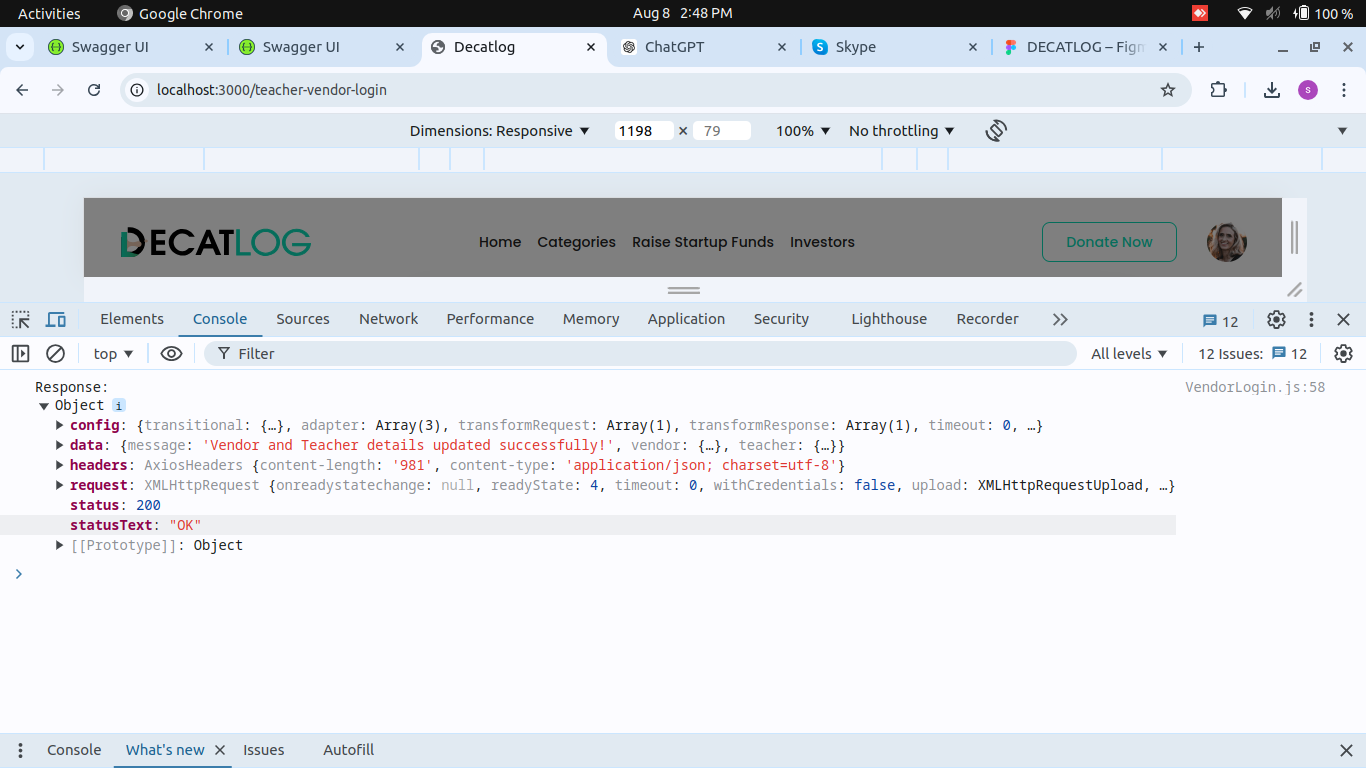
Task: Clear the console with the clear icon
Action: tap(56, 354)
